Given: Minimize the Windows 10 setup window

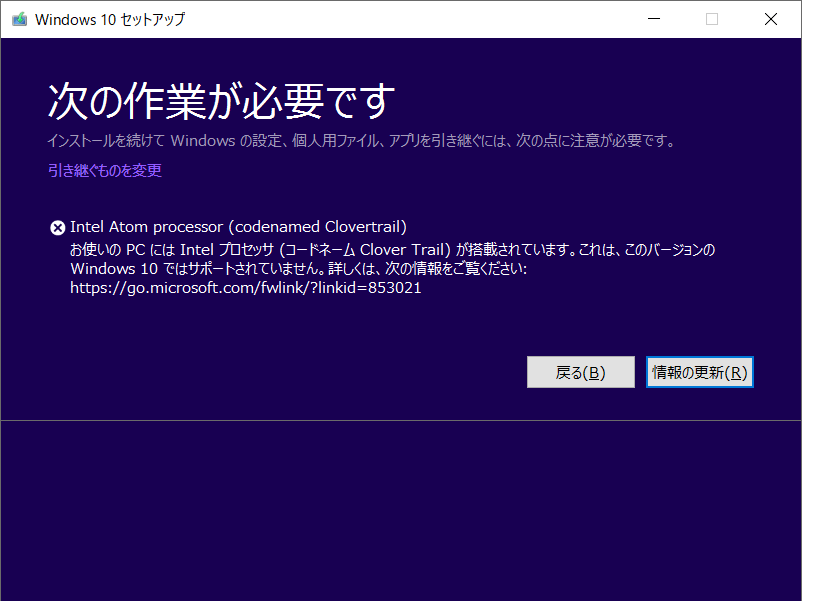Looking at the screenshot, I should 653,19.
